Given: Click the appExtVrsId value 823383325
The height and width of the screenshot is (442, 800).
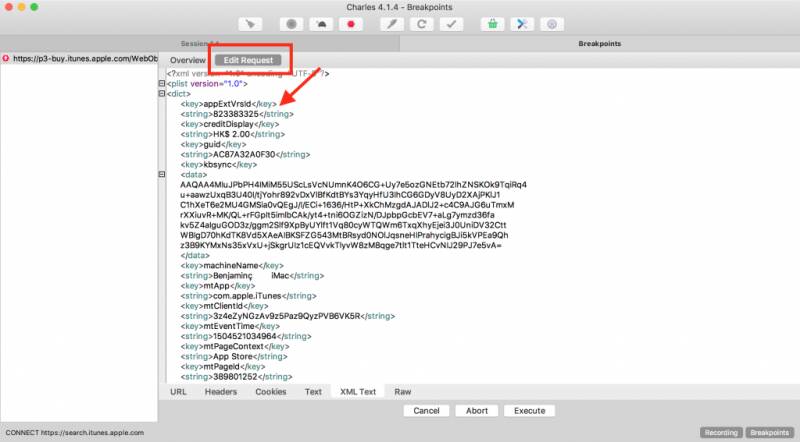Looking at the screenshot, I should coord(236,114).
